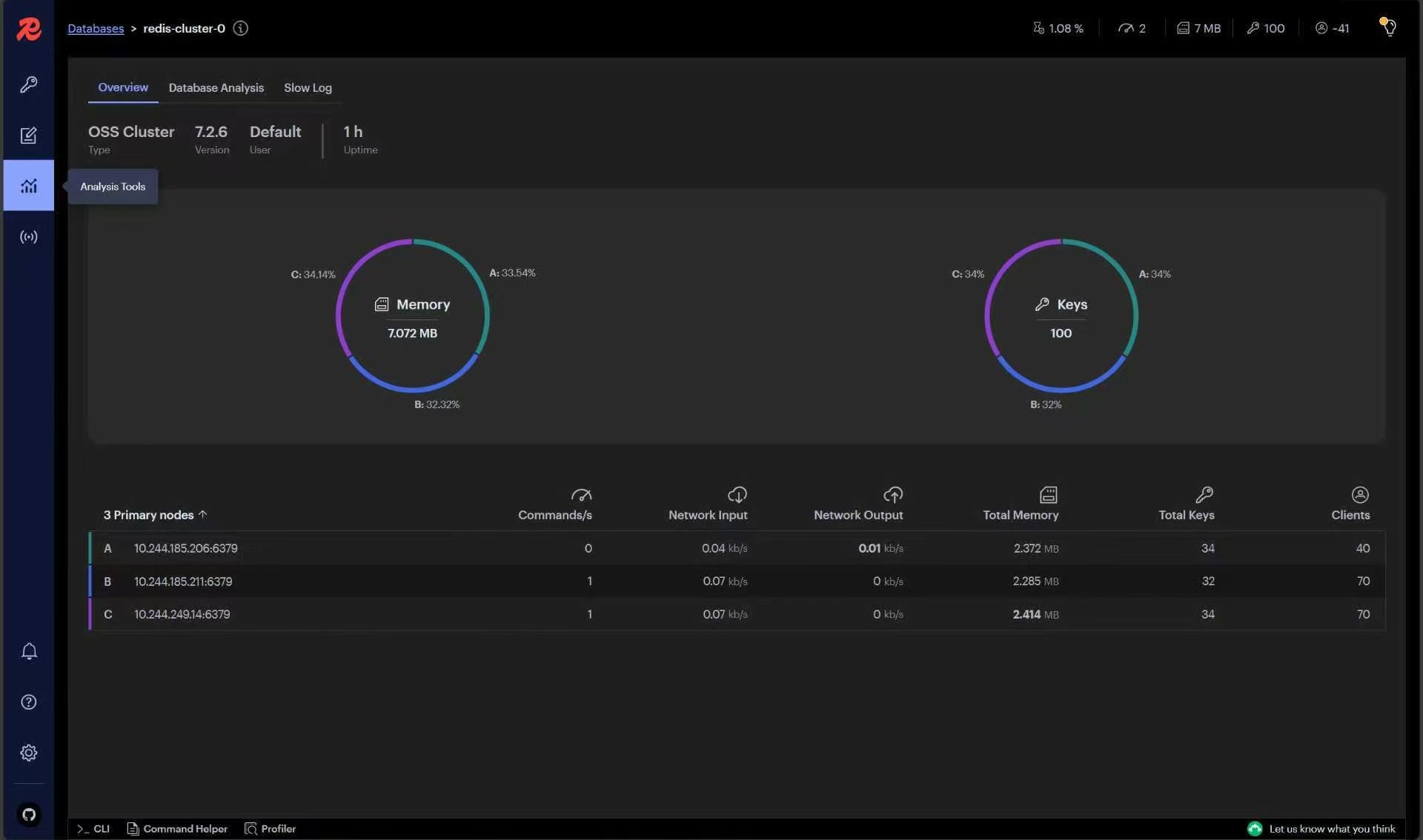
Task: Click the CPU usage 1.08 % indicator
Action: [1058, 28]
